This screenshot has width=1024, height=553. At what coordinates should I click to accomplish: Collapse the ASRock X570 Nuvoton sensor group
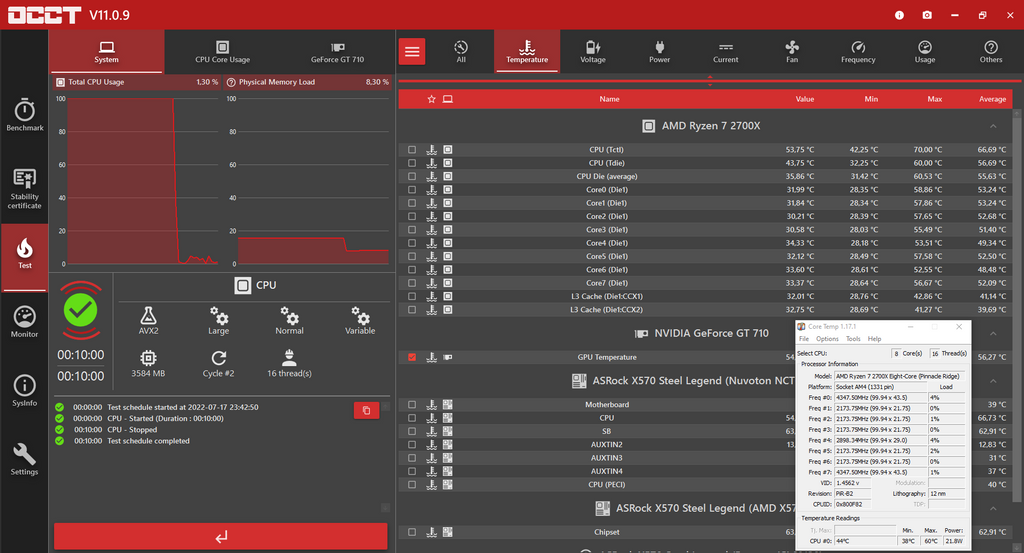coord(993,381)
